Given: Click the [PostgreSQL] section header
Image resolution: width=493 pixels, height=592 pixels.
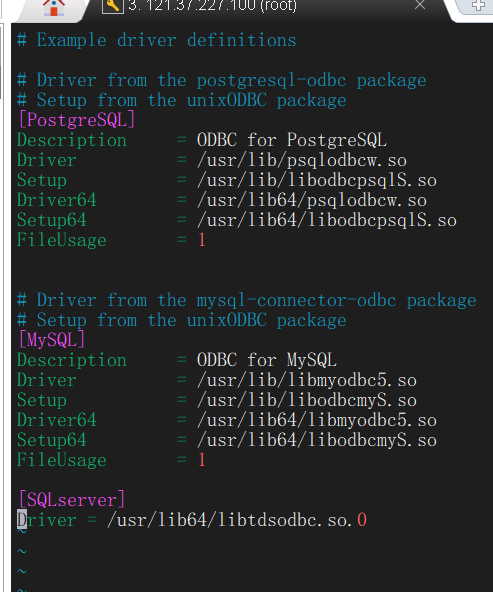Looking at the screenshot, I should point(77,120).
